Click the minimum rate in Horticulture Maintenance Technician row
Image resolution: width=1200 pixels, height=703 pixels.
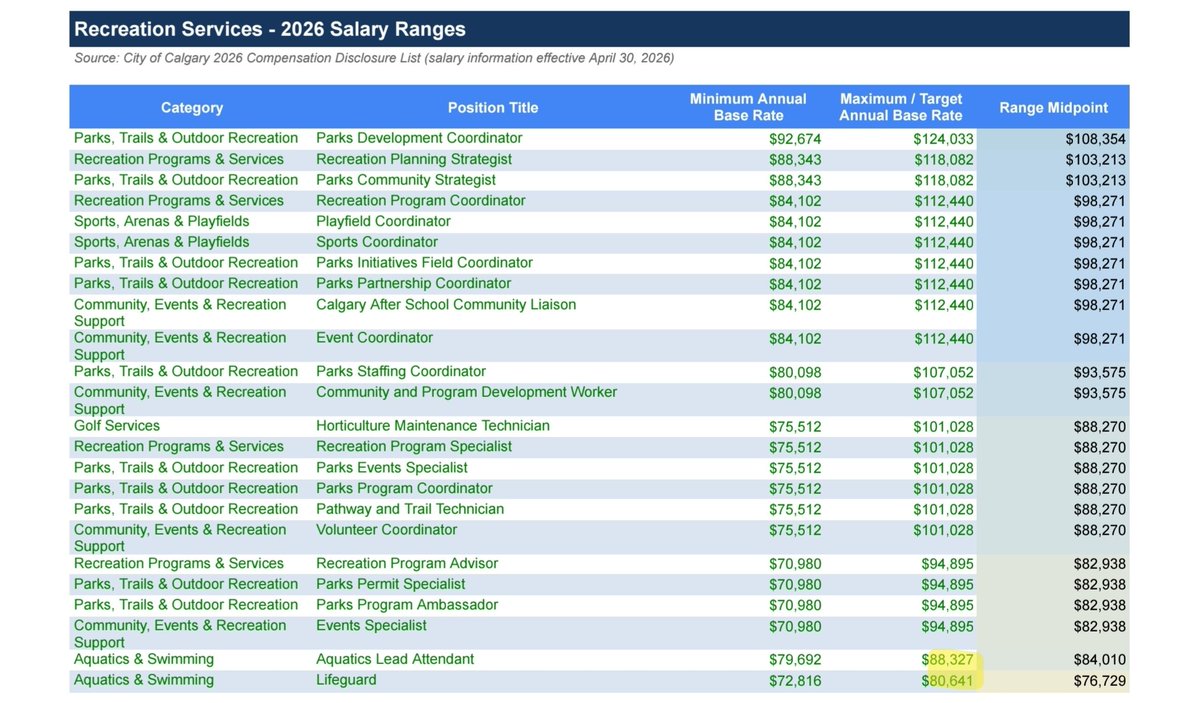pyautogui.click(x=795, y=427)
